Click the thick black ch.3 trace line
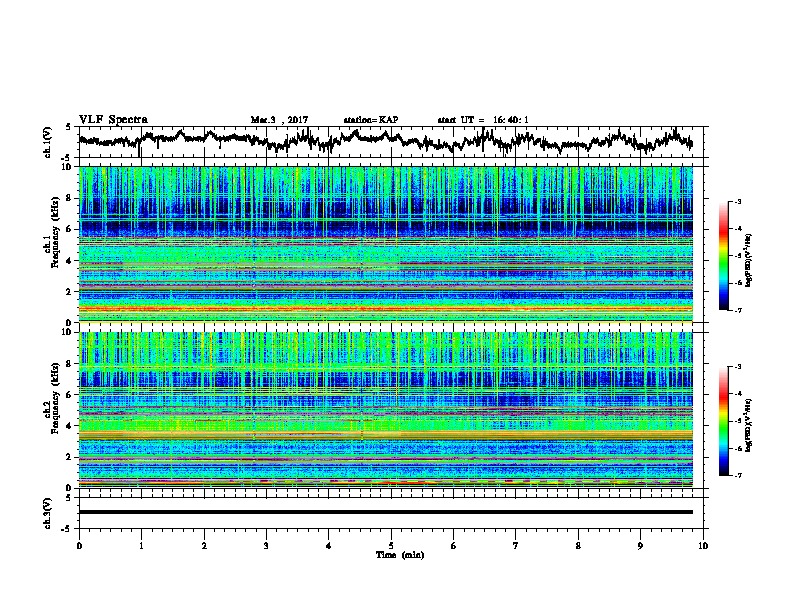This screenshot has height=612, width=792. point(385,512)
